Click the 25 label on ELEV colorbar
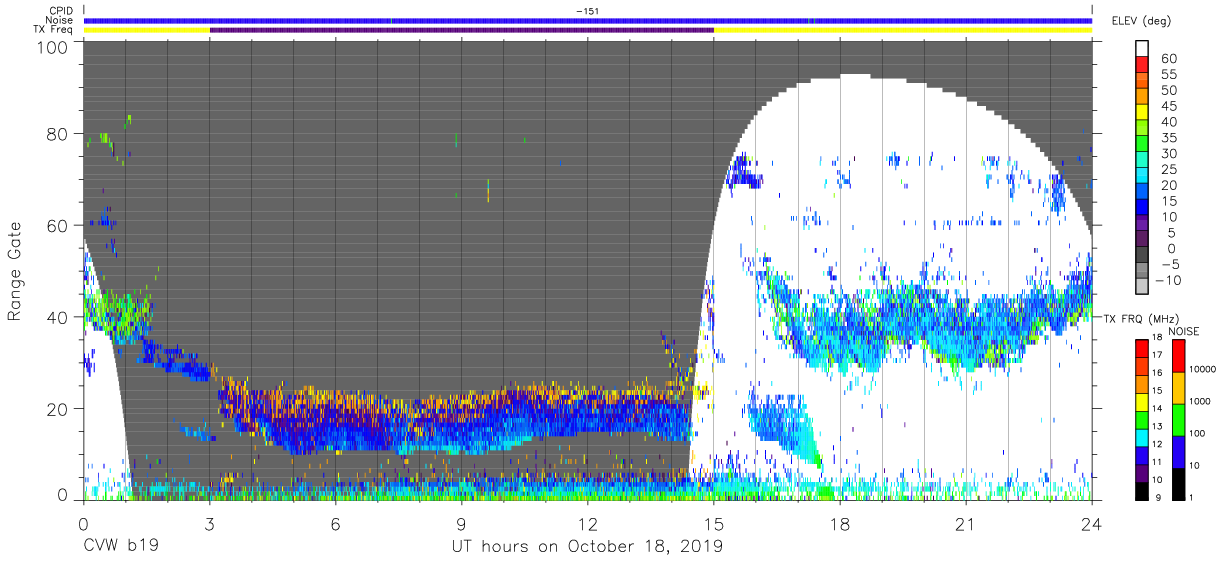Image resolution: width=1228 pixels, height=567 pixels. (x=1169, y=170)
